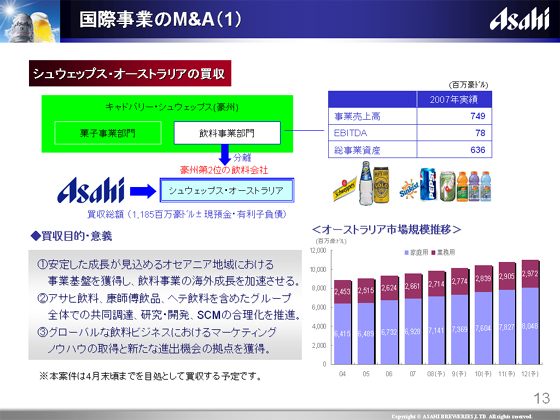Image resolution: width=560 pixels, height=420 pixels.
Task: Select the Schweppes logo image
Action: (x=345, y=189)
